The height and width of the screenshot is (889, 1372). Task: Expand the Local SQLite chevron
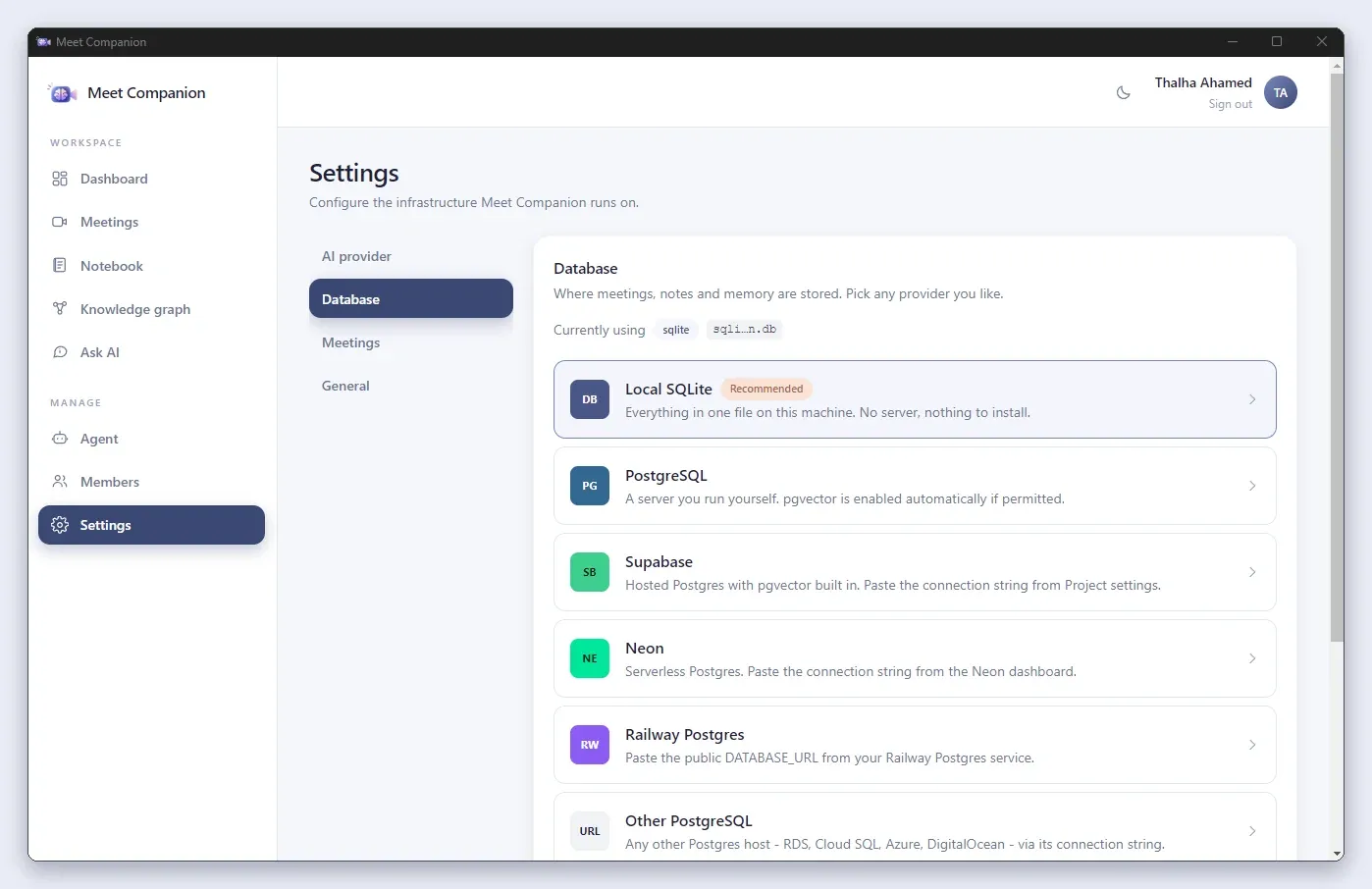tap(1252, 399)
